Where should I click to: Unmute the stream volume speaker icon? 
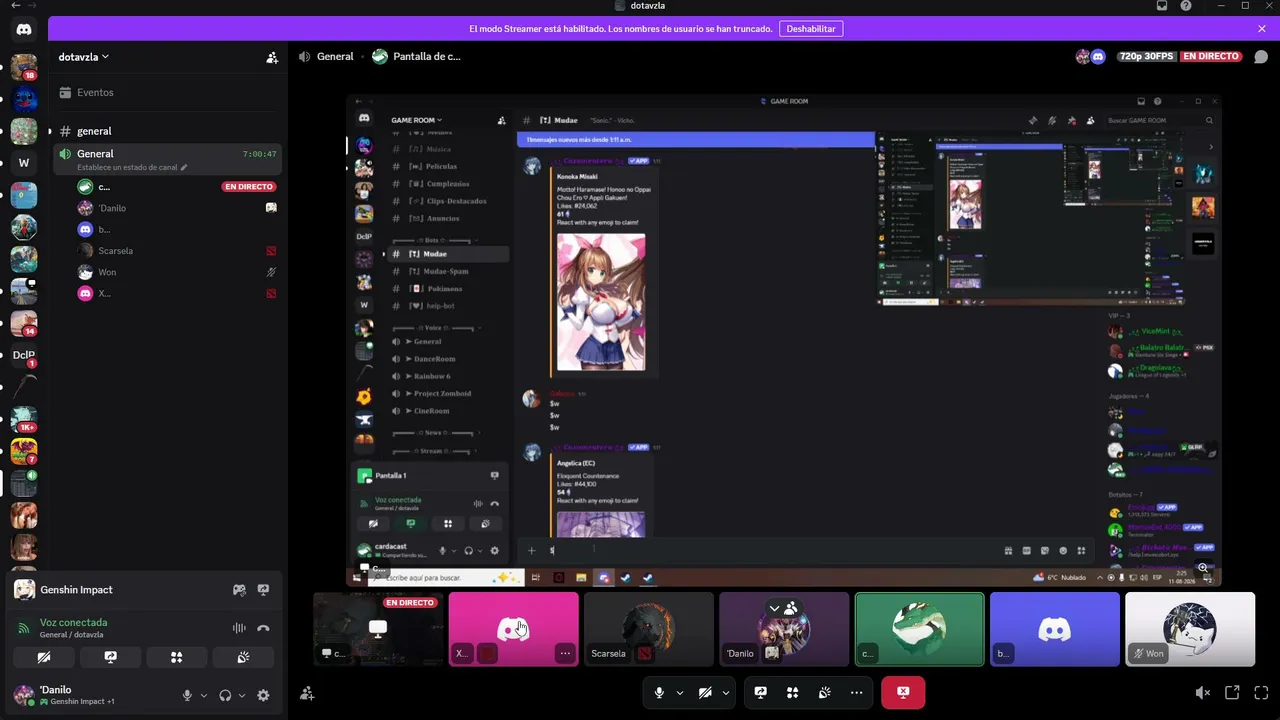(x=1203, y=692)
